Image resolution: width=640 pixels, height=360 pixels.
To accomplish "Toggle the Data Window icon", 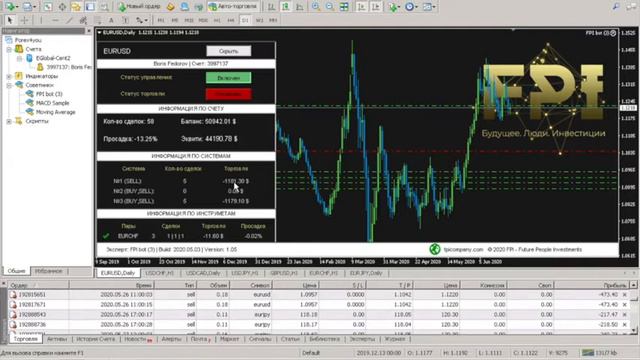I will [62, 7].
